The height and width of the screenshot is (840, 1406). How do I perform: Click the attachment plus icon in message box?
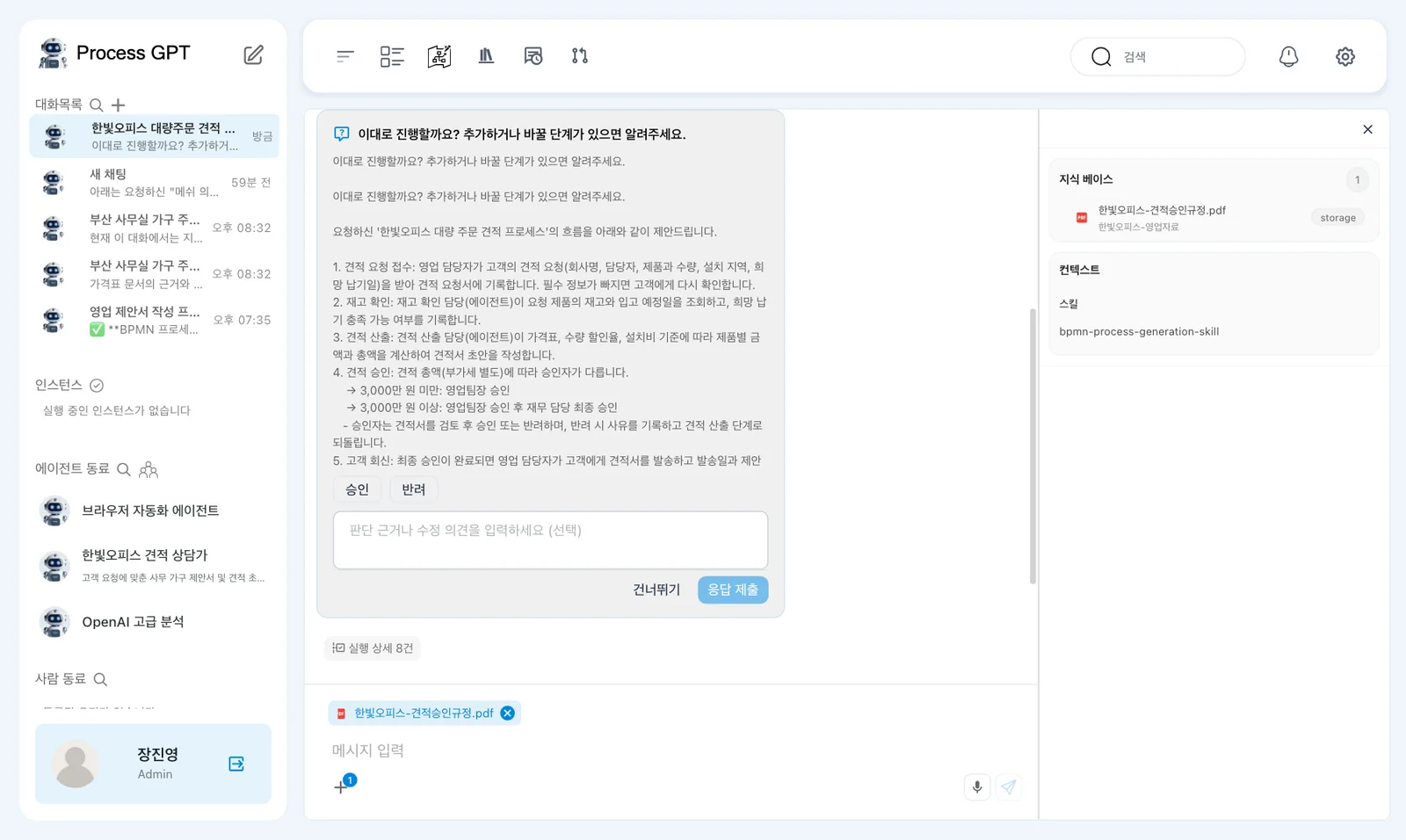point(341,787)
